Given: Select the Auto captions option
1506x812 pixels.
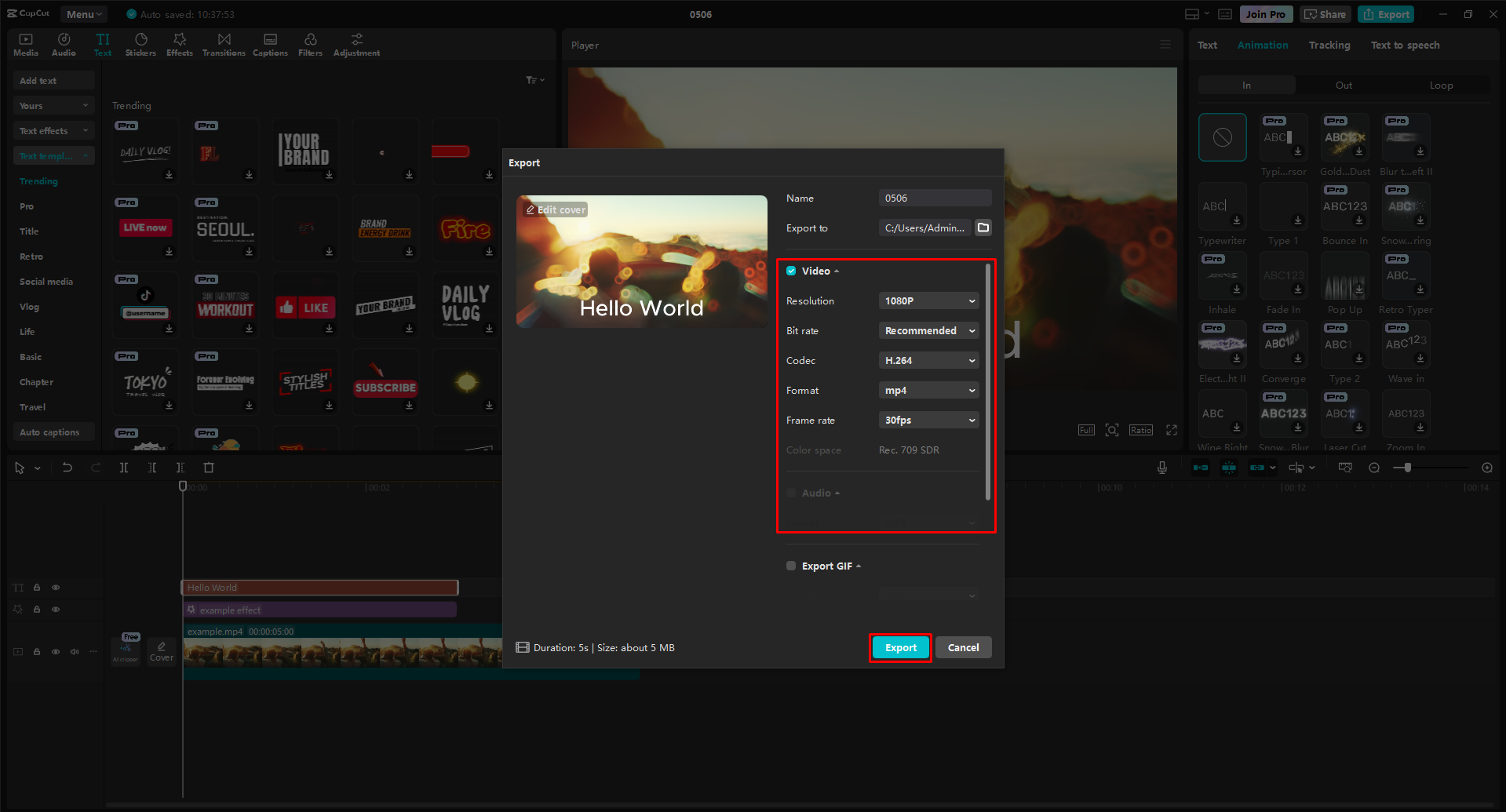Looking at the screenshot, I should [53, 431].
